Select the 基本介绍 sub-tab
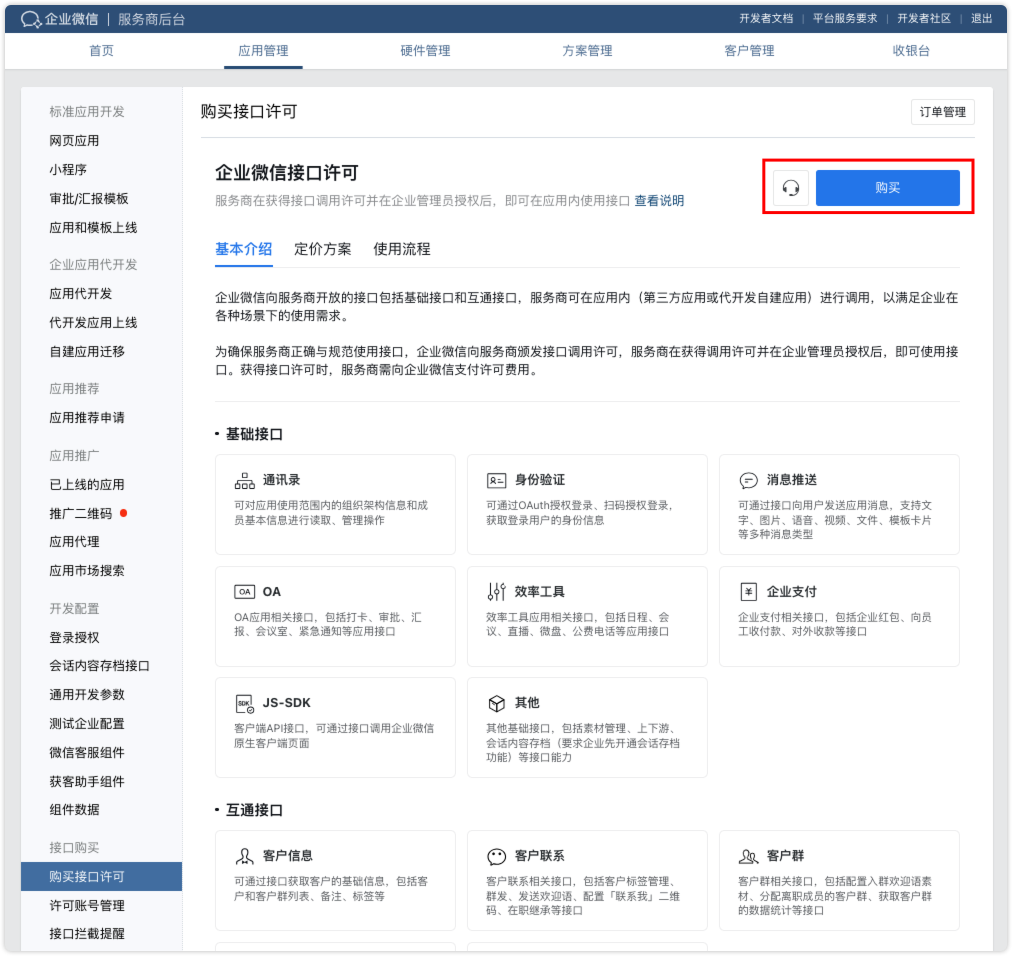1012x956 pixels. click(x=243, y=249)
